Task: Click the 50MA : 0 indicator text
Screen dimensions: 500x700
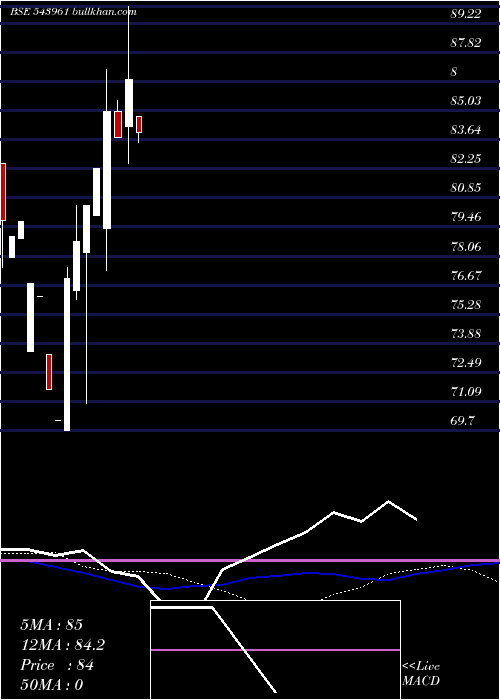Action: pyautogui.click(x=51, y=685)
